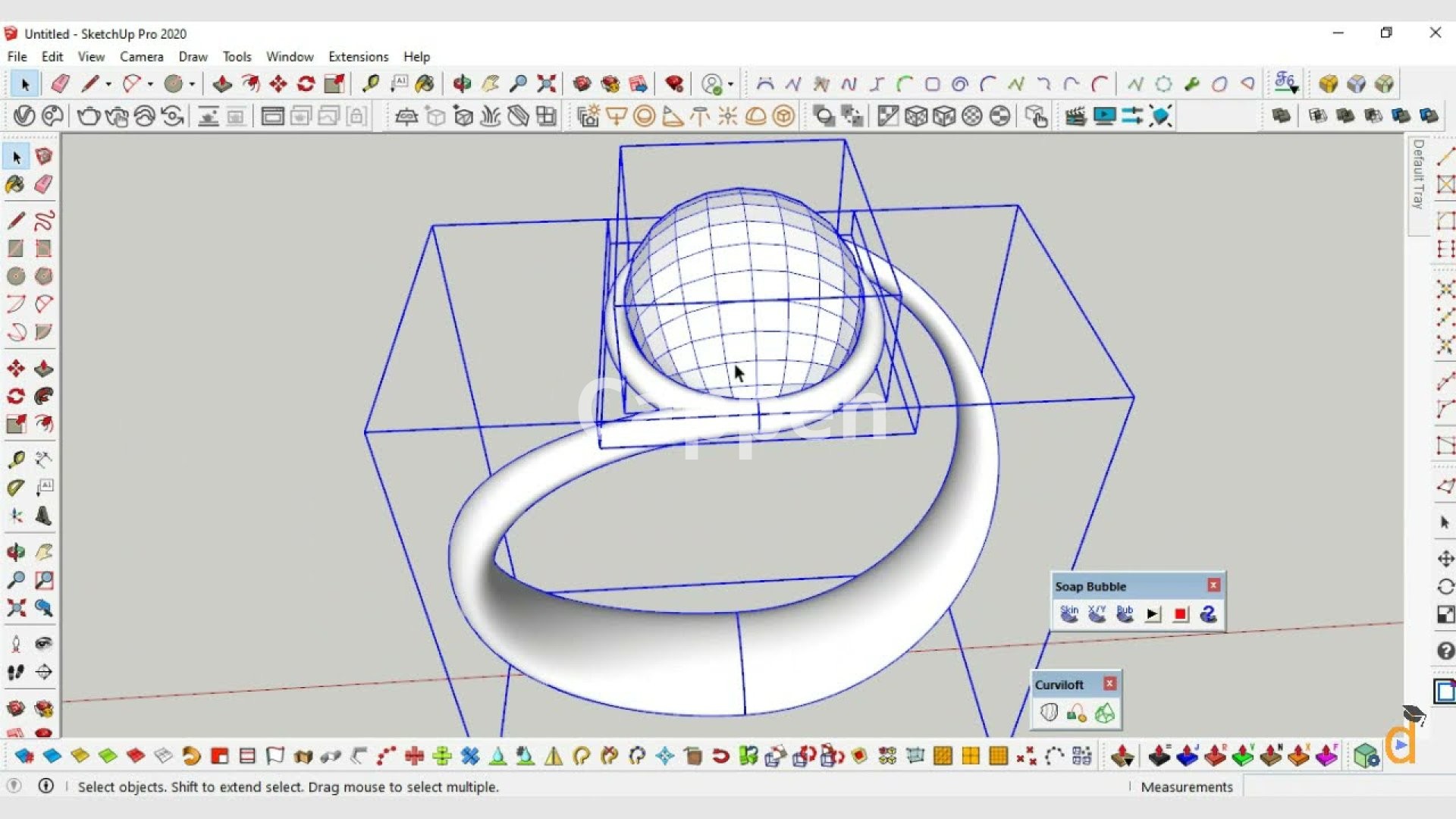
Task: Choose the Move tool in top toolbar
Action: pos(278,83)
